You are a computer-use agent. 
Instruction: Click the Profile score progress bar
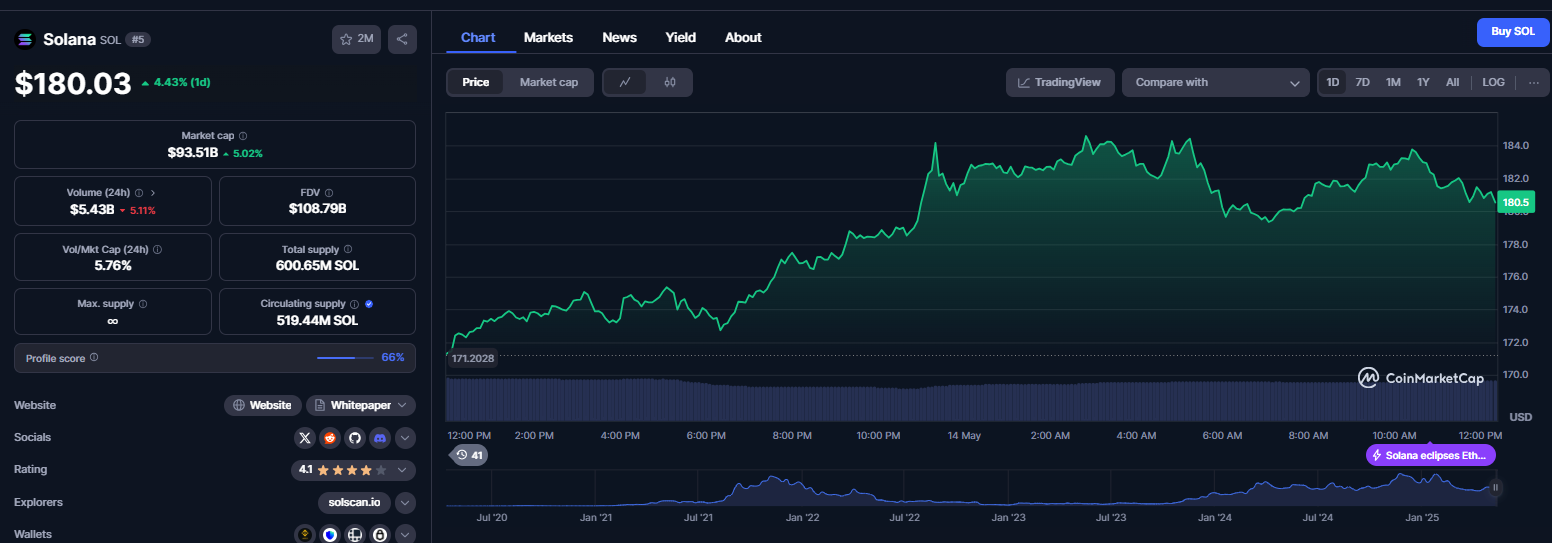[346, 358]
